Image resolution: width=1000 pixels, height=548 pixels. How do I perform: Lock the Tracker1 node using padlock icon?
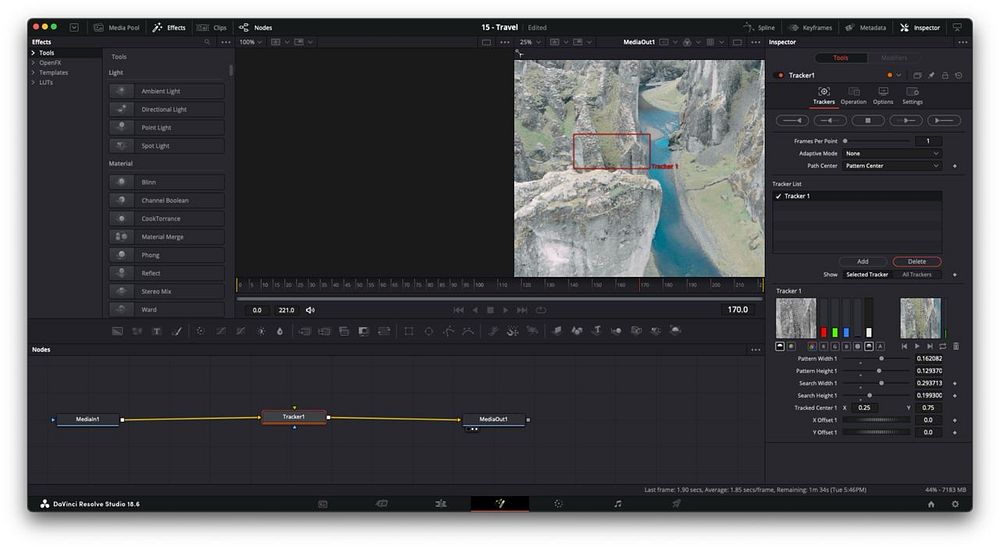point(945,75)
